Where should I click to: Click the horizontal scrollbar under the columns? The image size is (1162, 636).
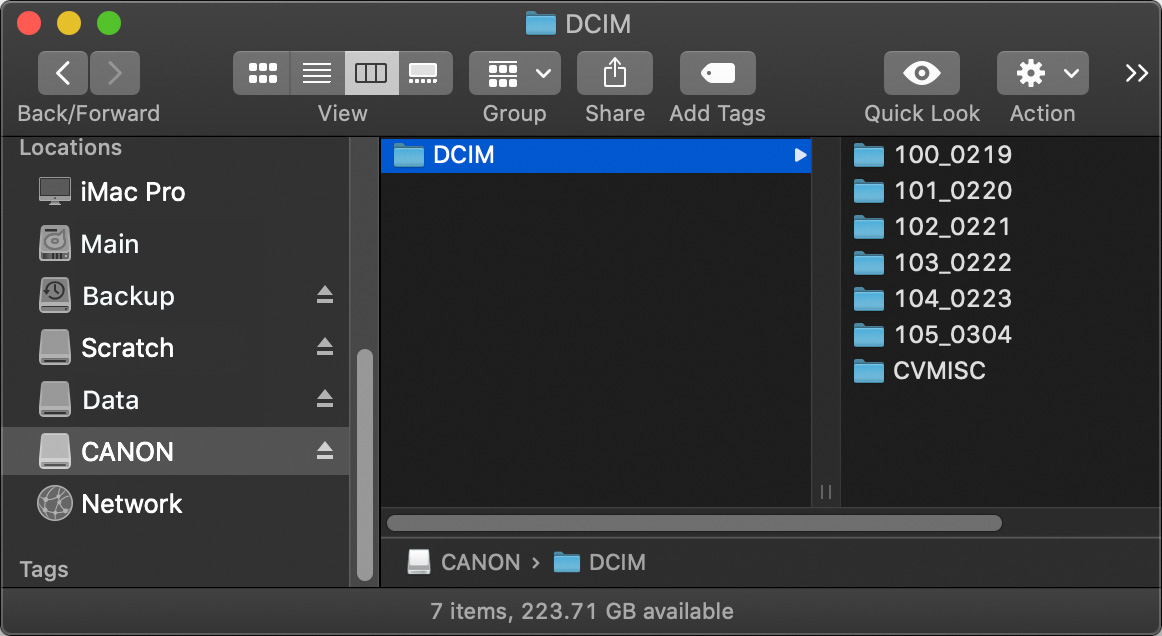click(x=694, y=523)
